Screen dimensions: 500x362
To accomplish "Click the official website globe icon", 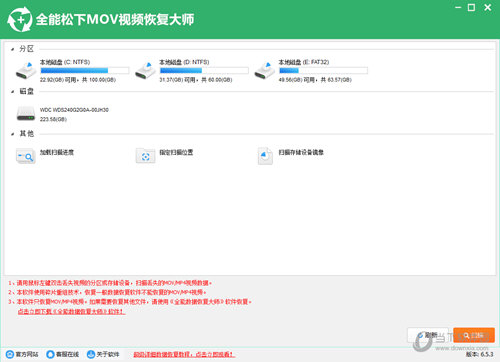I will tap(10, 354).
